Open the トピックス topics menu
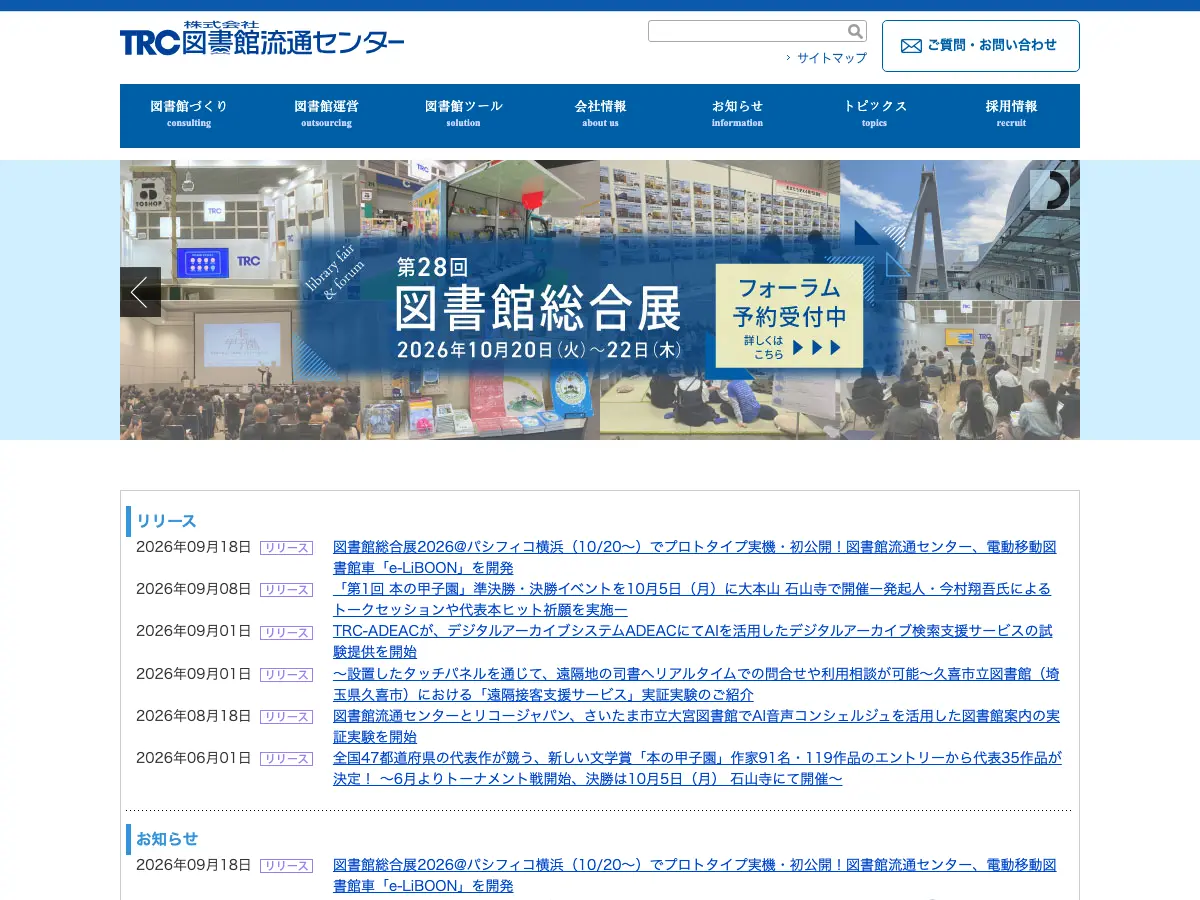This screenshot has height=900, width=1200. [x=874, y=114]
